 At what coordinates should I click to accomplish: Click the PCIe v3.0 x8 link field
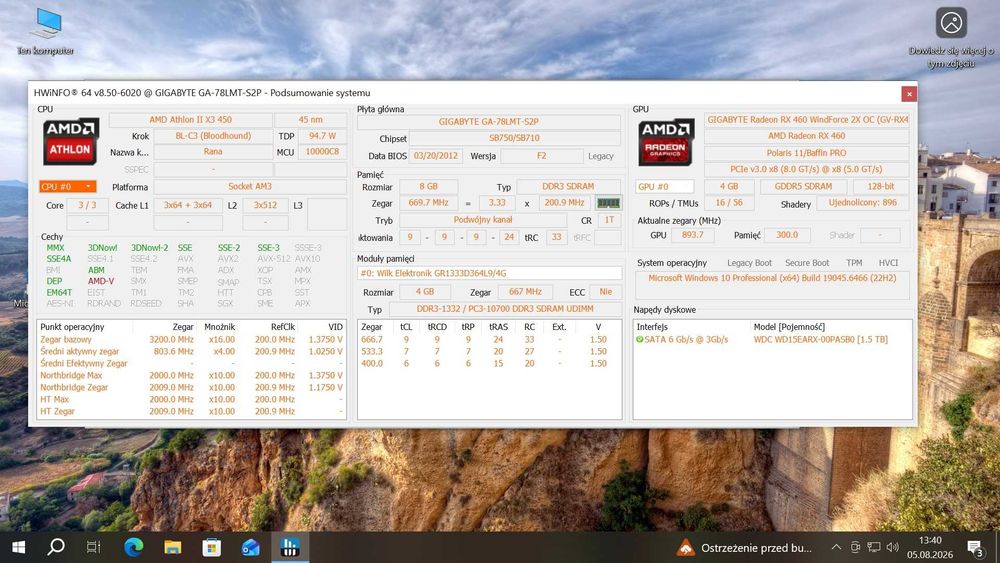pos(807,169)
